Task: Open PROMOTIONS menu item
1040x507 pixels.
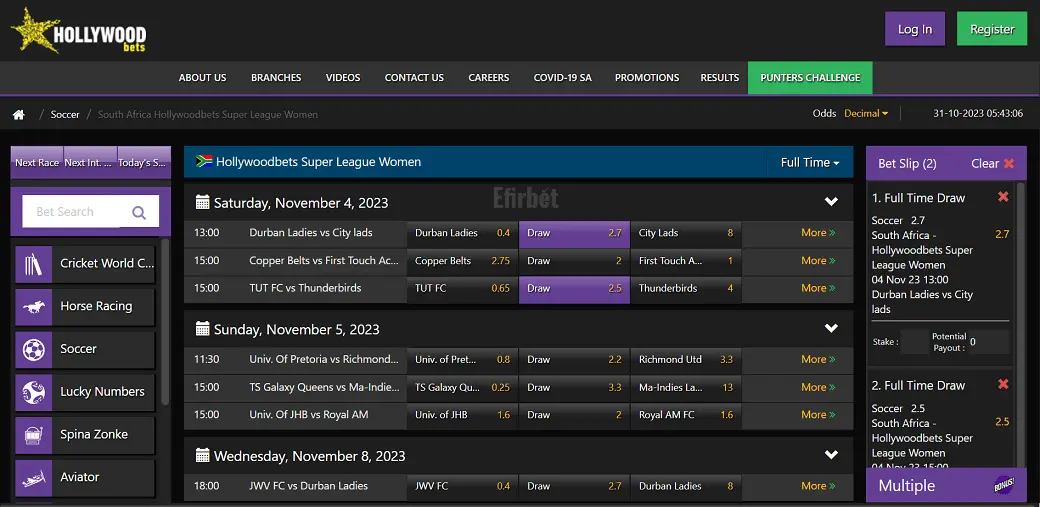Action: [647, 78]
